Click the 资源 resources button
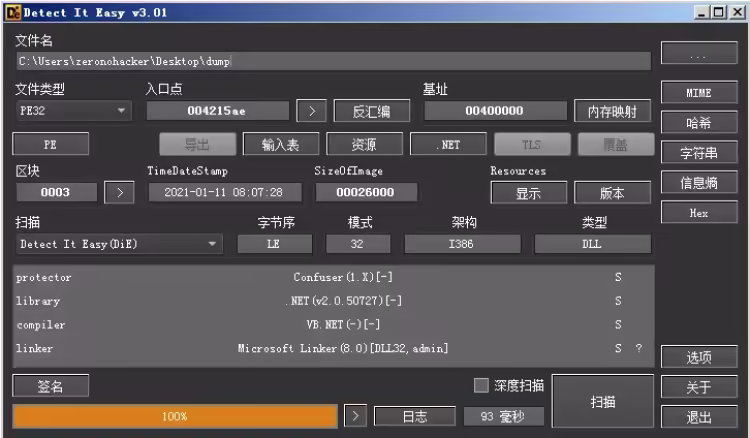 point(364,144)
